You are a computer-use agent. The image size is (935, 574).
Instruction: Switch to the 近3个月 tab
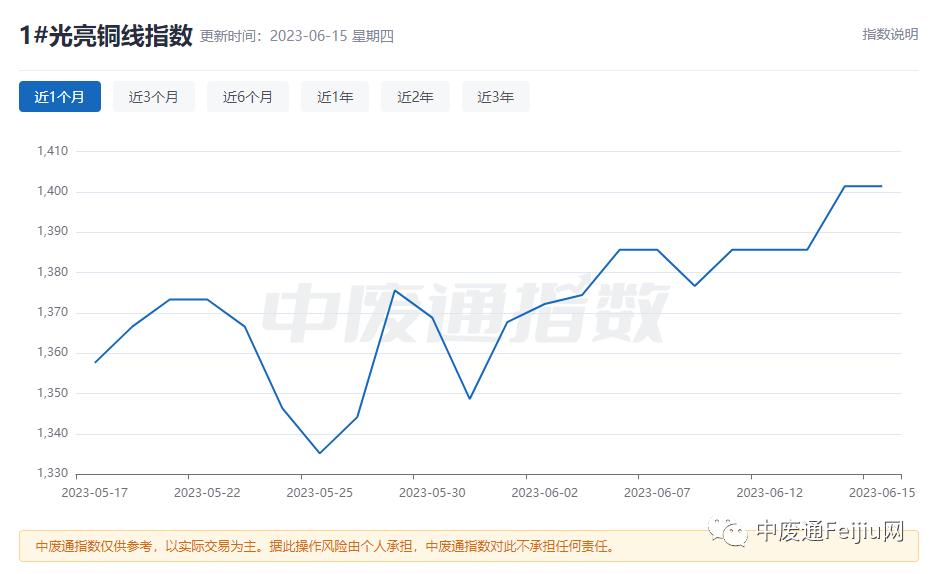click(153, 97)
